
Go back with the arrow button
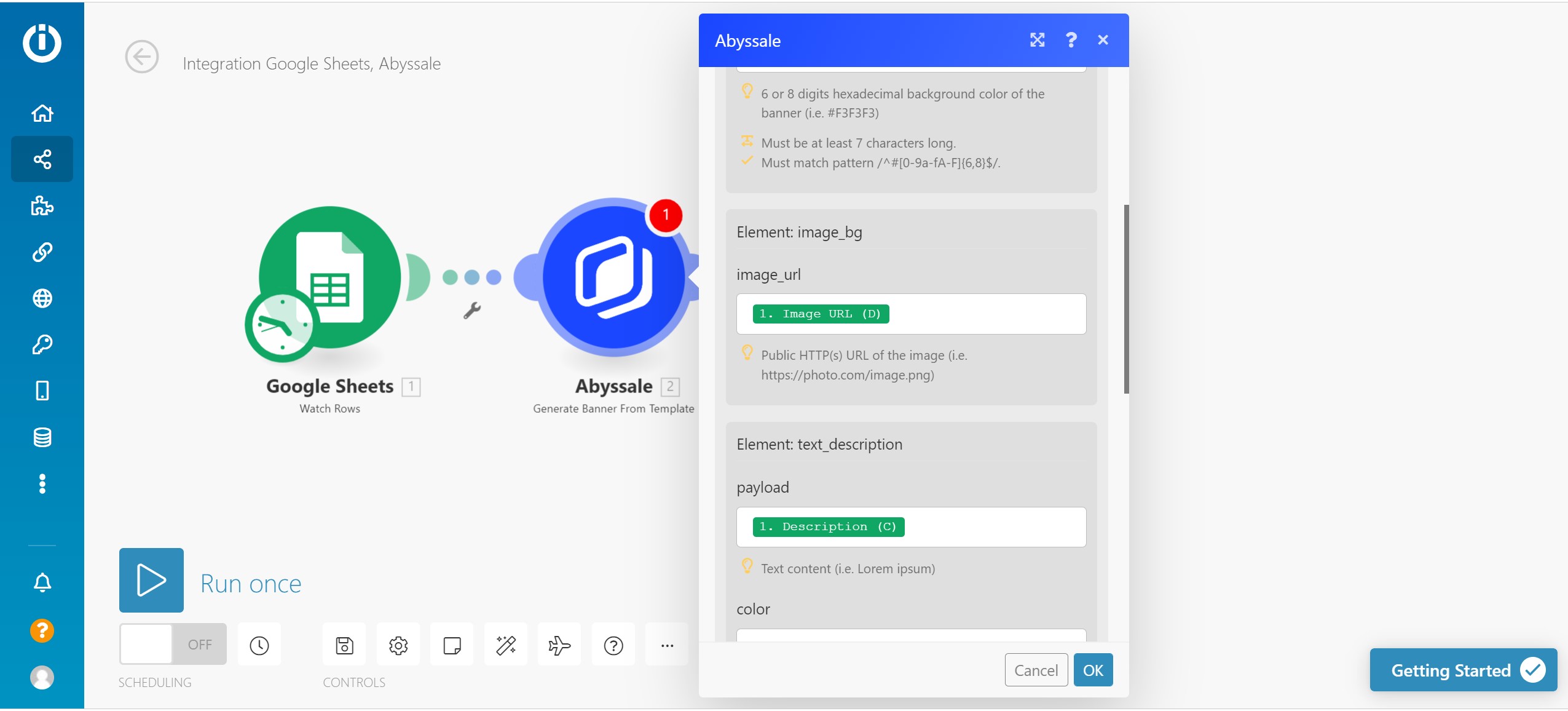point(142,57)
